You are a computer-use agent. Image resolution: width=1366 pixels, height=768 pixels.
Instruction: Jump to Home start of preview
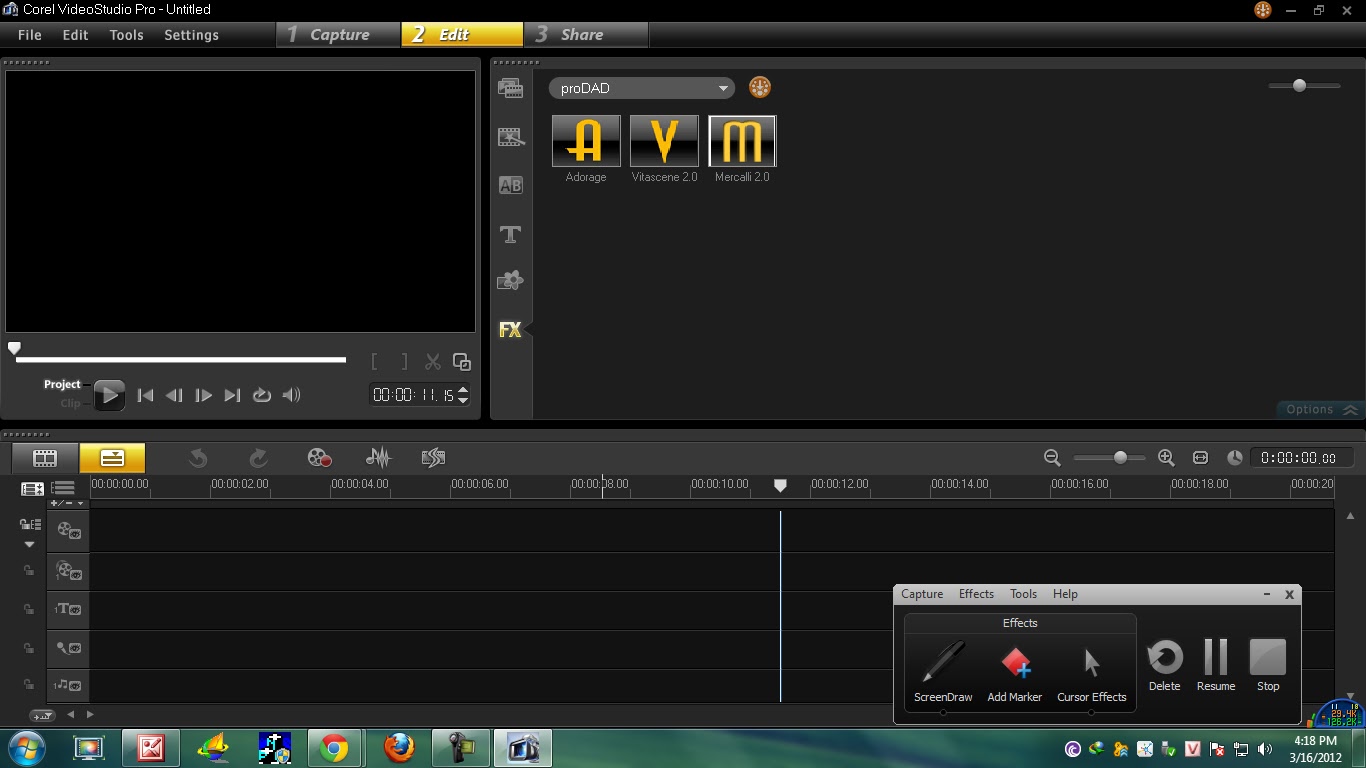pos(145,395)
